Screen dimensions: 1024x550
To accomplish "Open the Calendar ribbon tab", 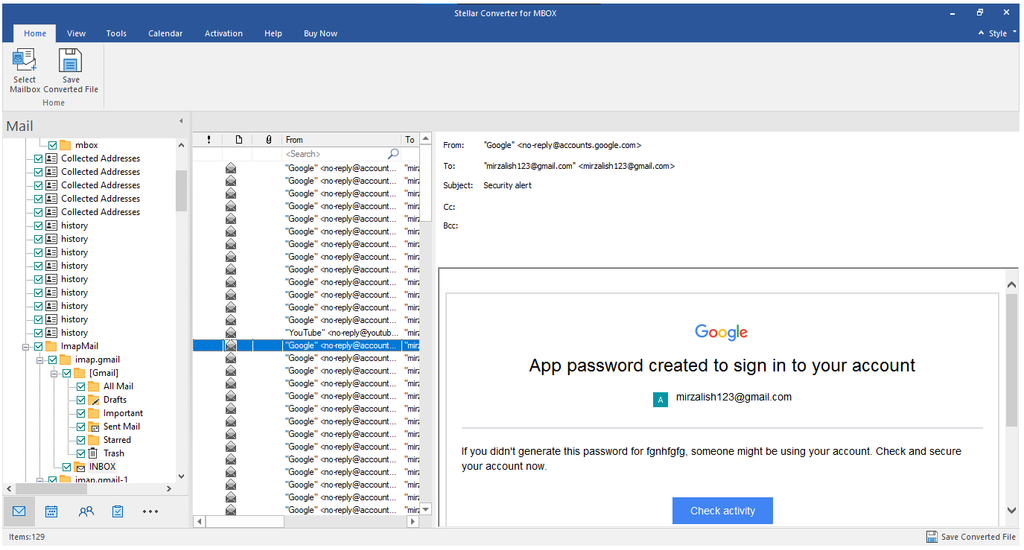I will (x=165, y=33).
